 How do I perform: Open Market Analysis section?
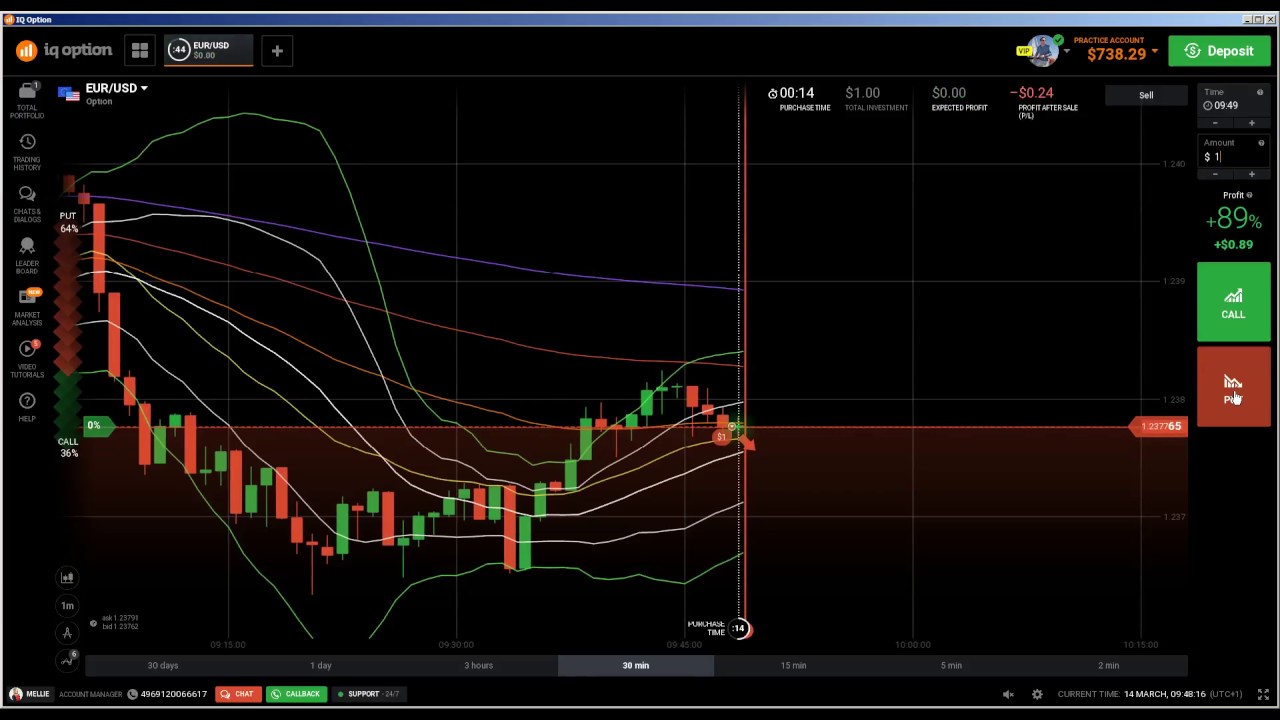(x=27, y=307)
